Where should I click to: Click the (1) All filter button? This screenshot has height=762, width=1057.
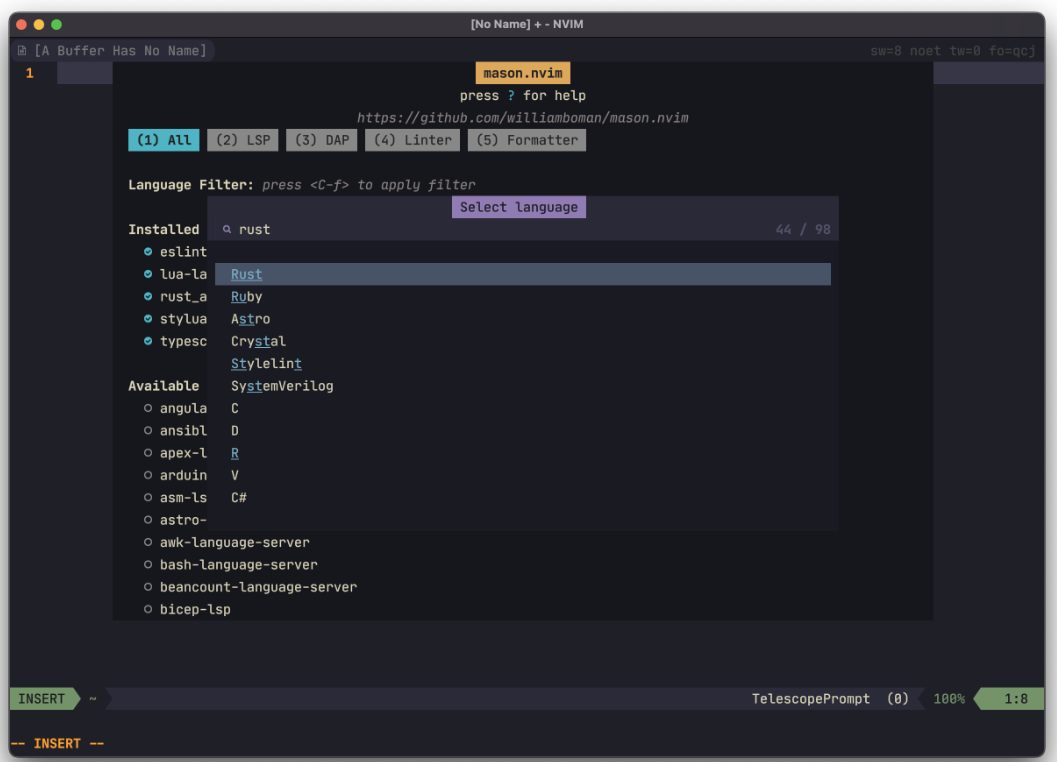tap(163, 140)
